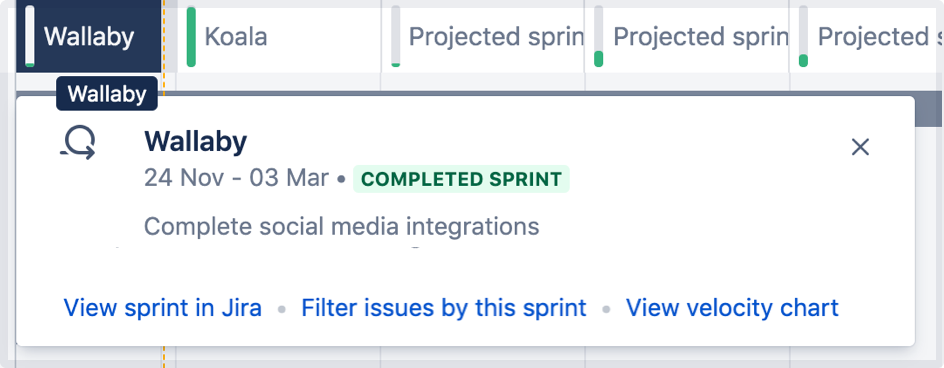Screen dimensions: 944x368
Task: Click the 24 Nov - 03 Mar date range
Action: (237, 179)
